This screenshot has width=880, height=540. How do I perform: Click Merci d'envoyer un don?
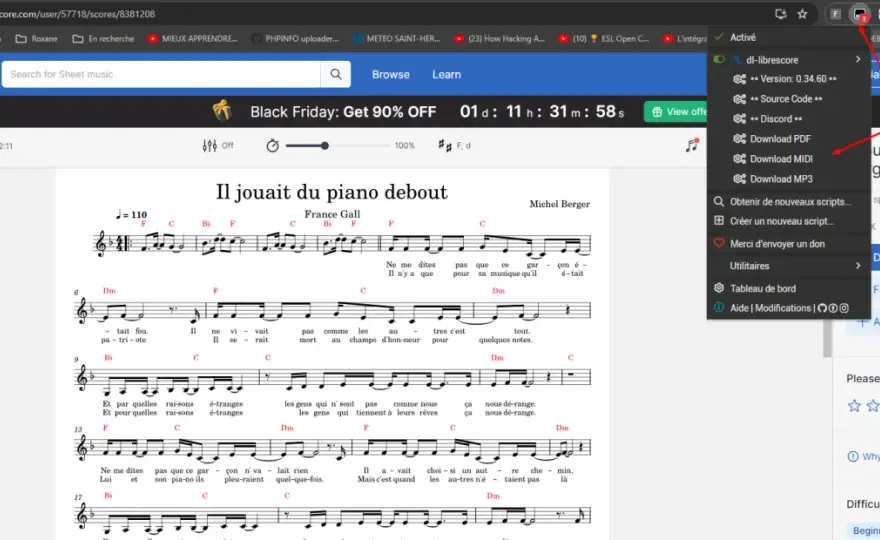click(x=777, y=244)
